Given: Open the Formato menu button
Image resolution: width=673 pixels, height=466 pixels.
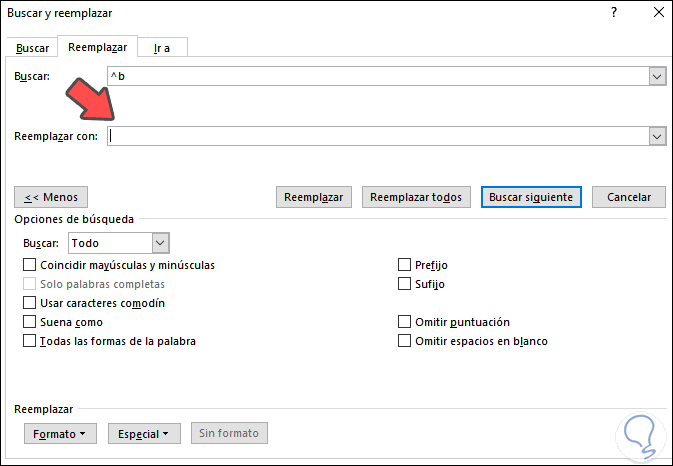Looking at the screenshot, I should (x=60, y=434).
